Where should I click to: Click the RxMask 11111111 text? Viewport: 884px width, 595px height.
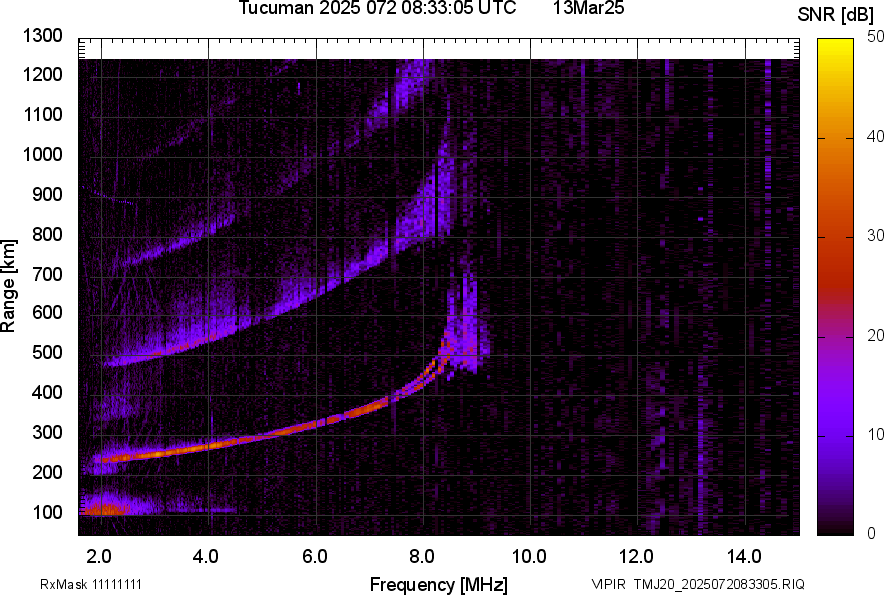[x=91, y=584]
